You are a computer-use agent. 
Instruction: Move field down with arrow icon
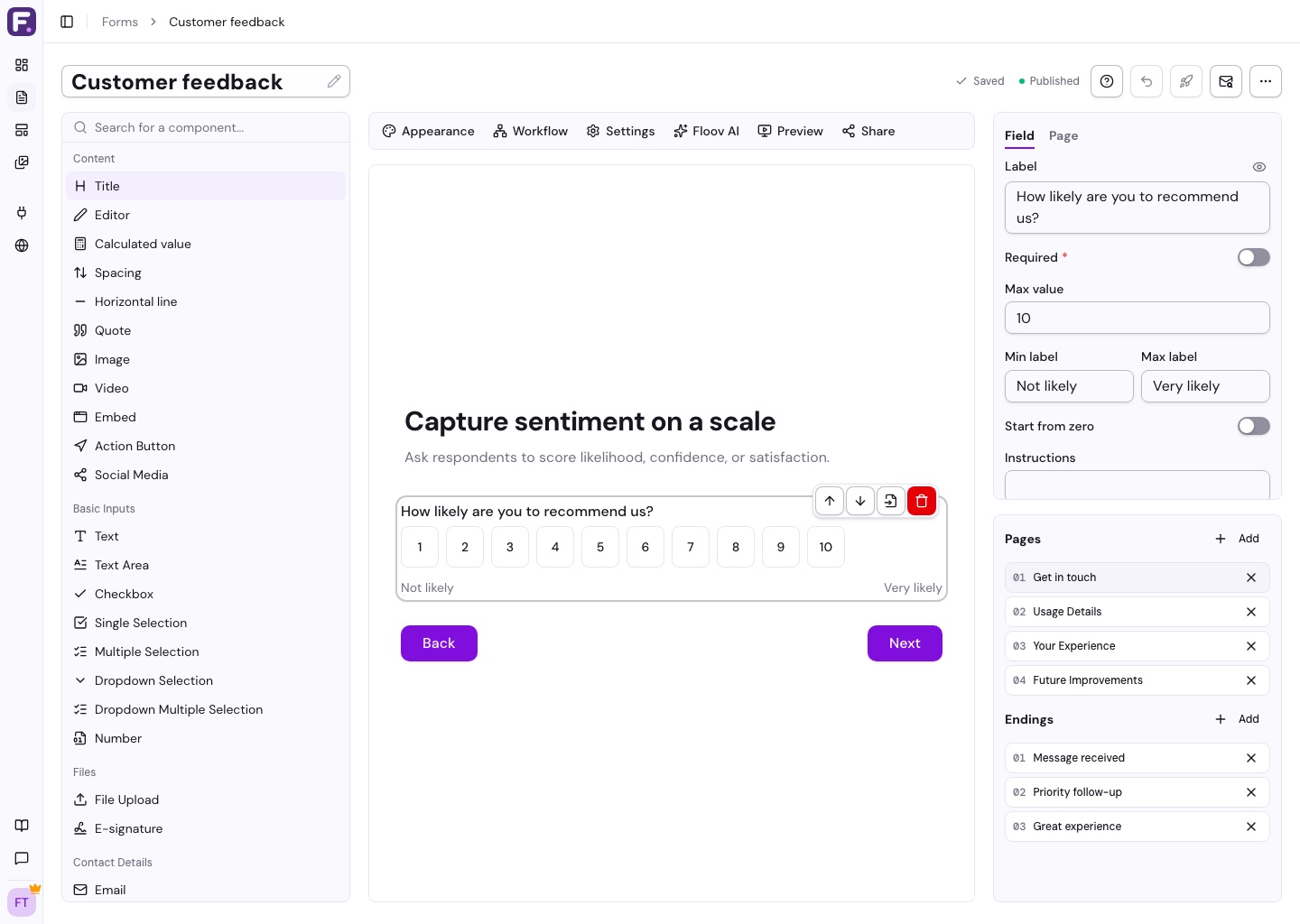[x=859, y=501]
